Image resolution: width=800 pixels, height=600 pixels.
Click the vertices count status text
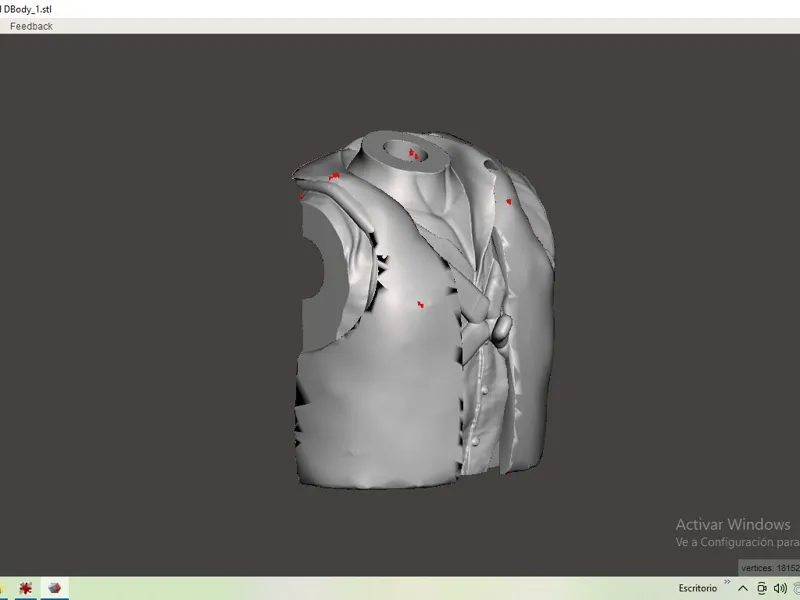pyautogui.click(x=770, y=568)
